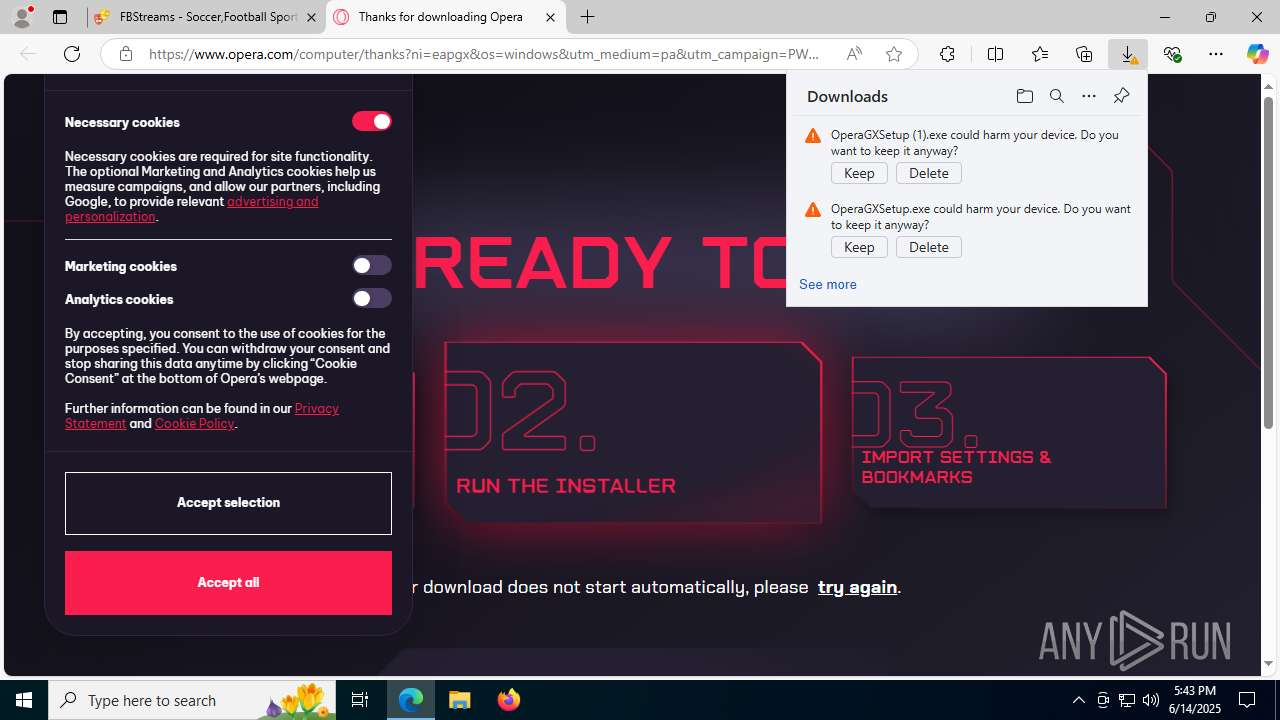Select the Thanks for downloading Opera tab
This screenshot has height=720, width=1280.
pos(445,17)
